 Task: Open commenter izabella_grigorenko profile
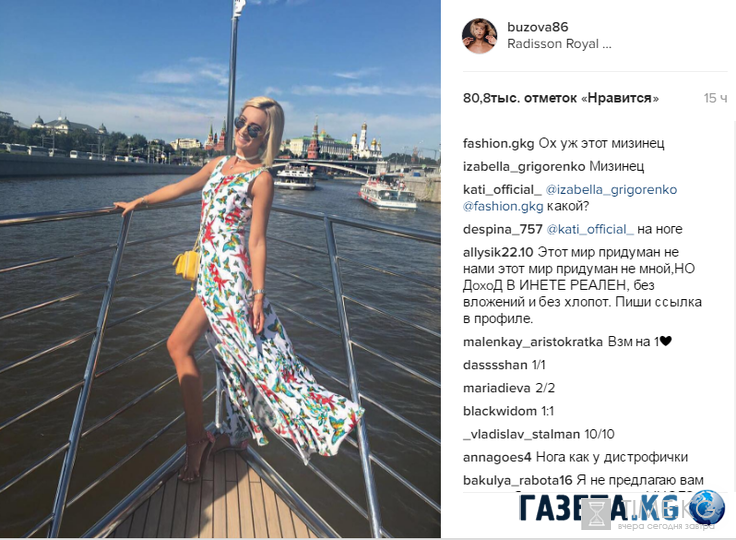click(524, 166)
